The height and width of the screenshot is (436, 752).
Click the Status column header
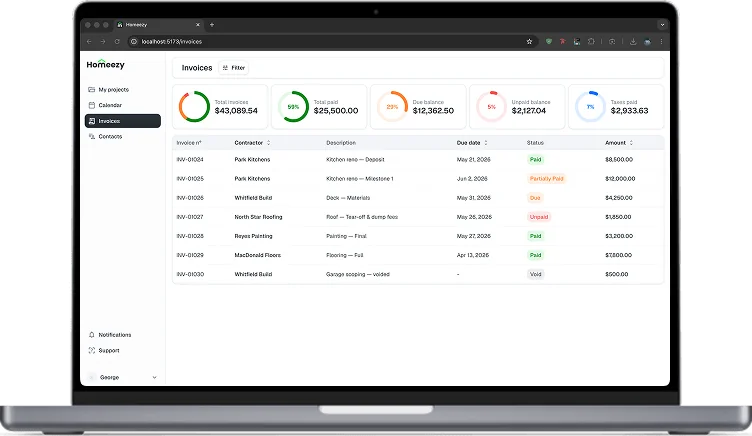pos(535,143)
